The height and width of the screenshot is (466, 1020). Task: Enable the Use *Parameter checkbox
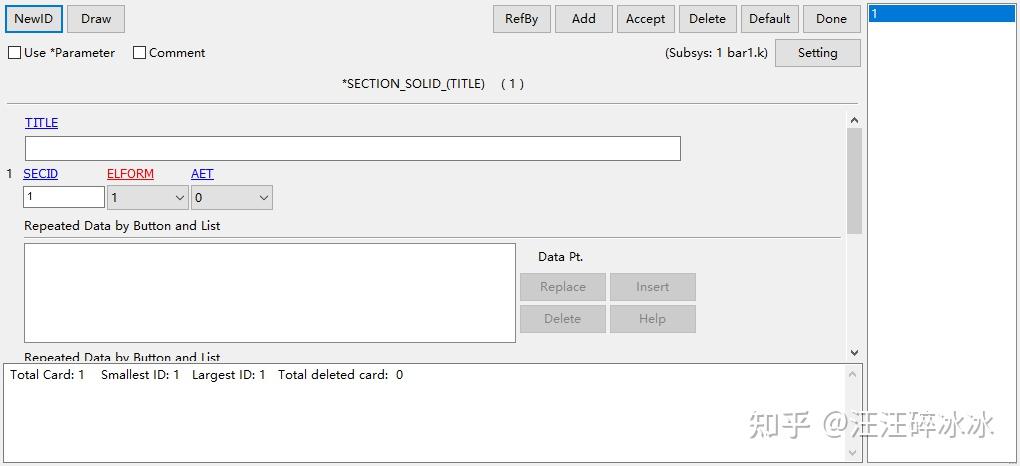coord(15,53)
